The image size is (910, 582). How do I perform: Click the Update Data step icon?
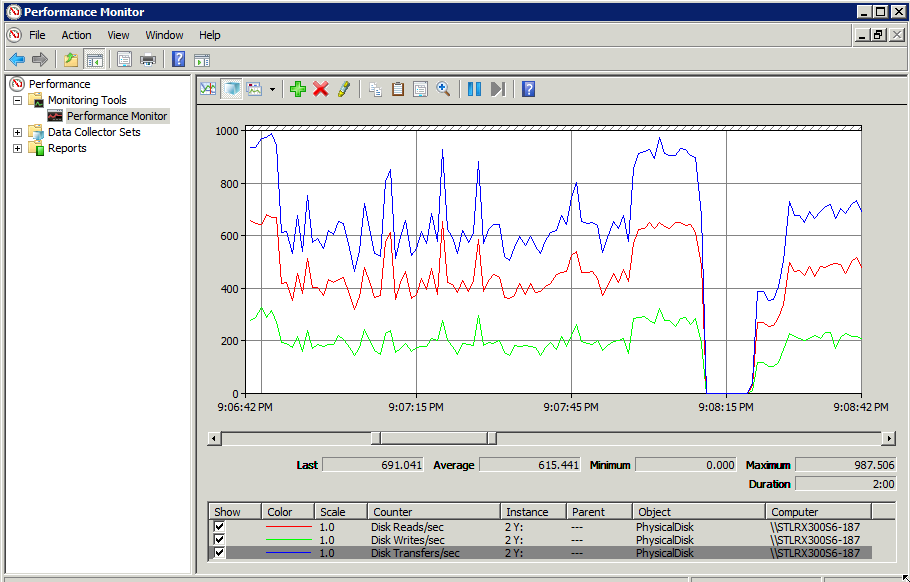click(x=498, y=89)
